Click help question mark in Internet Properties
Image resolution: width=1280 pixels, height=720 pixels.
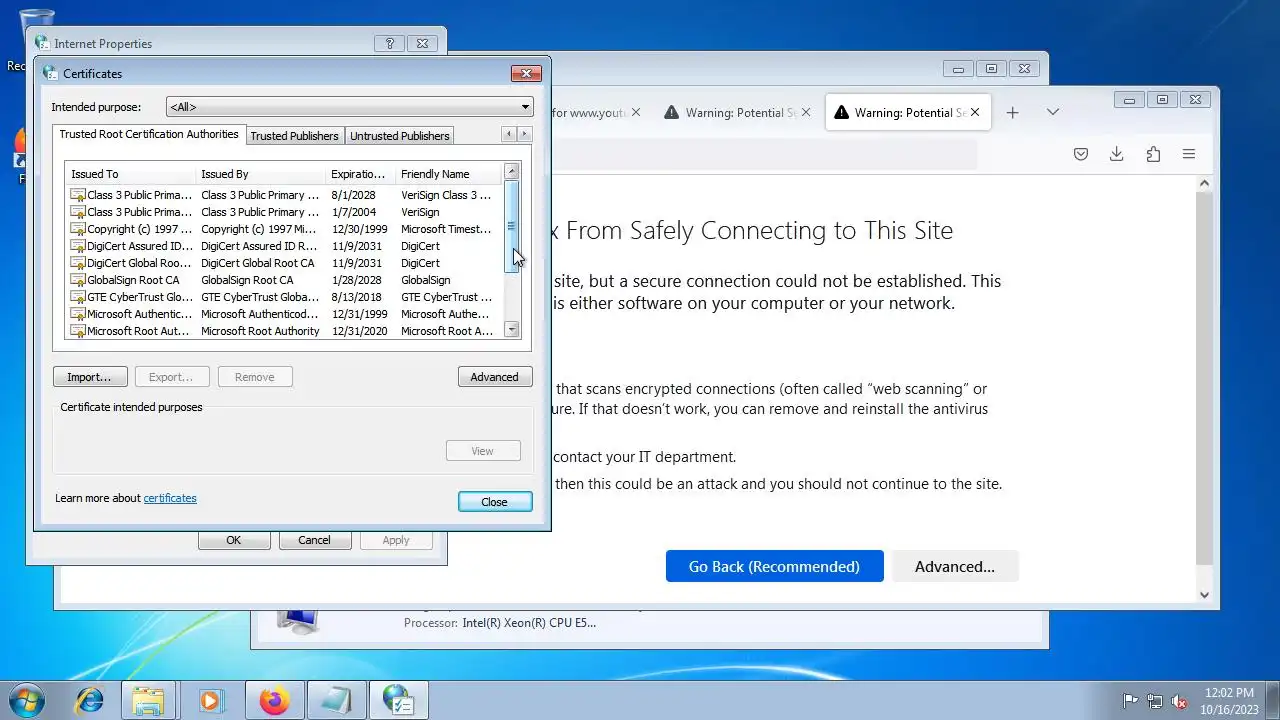[x=389, y=44]
